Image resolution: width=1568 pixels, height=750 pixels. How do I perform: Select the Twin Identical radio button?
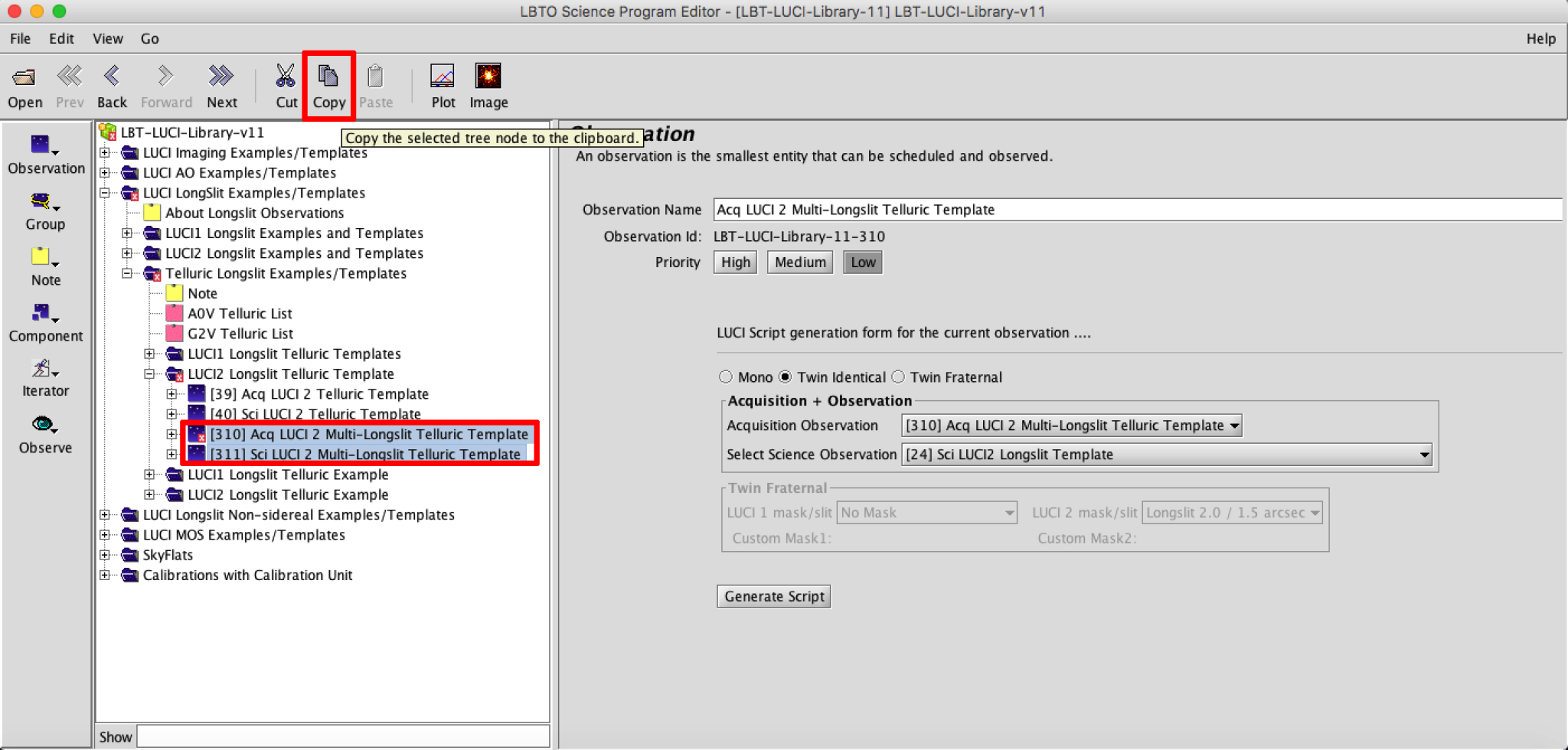tap(785, 377)
